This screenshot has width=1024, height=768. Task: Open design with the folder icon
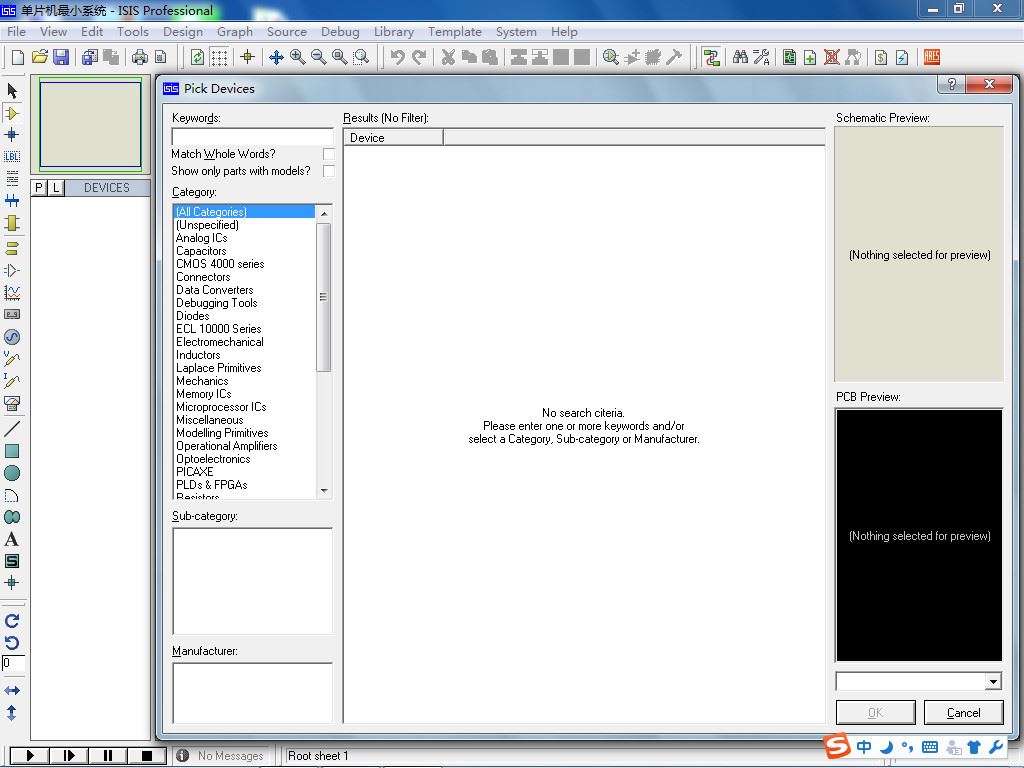pyautogui.click(x=39, y=57)
